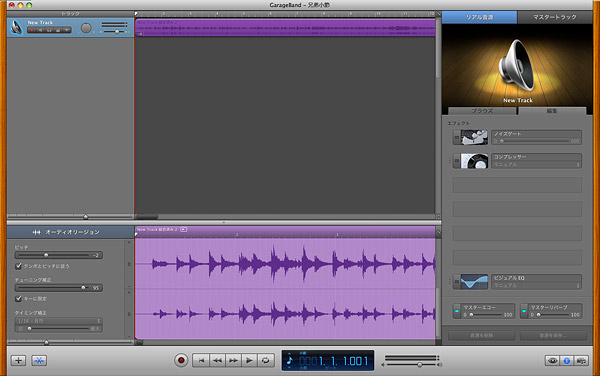The image size is (600, 376).
Task: Show automation for New Track
Action: pos(66,30)
